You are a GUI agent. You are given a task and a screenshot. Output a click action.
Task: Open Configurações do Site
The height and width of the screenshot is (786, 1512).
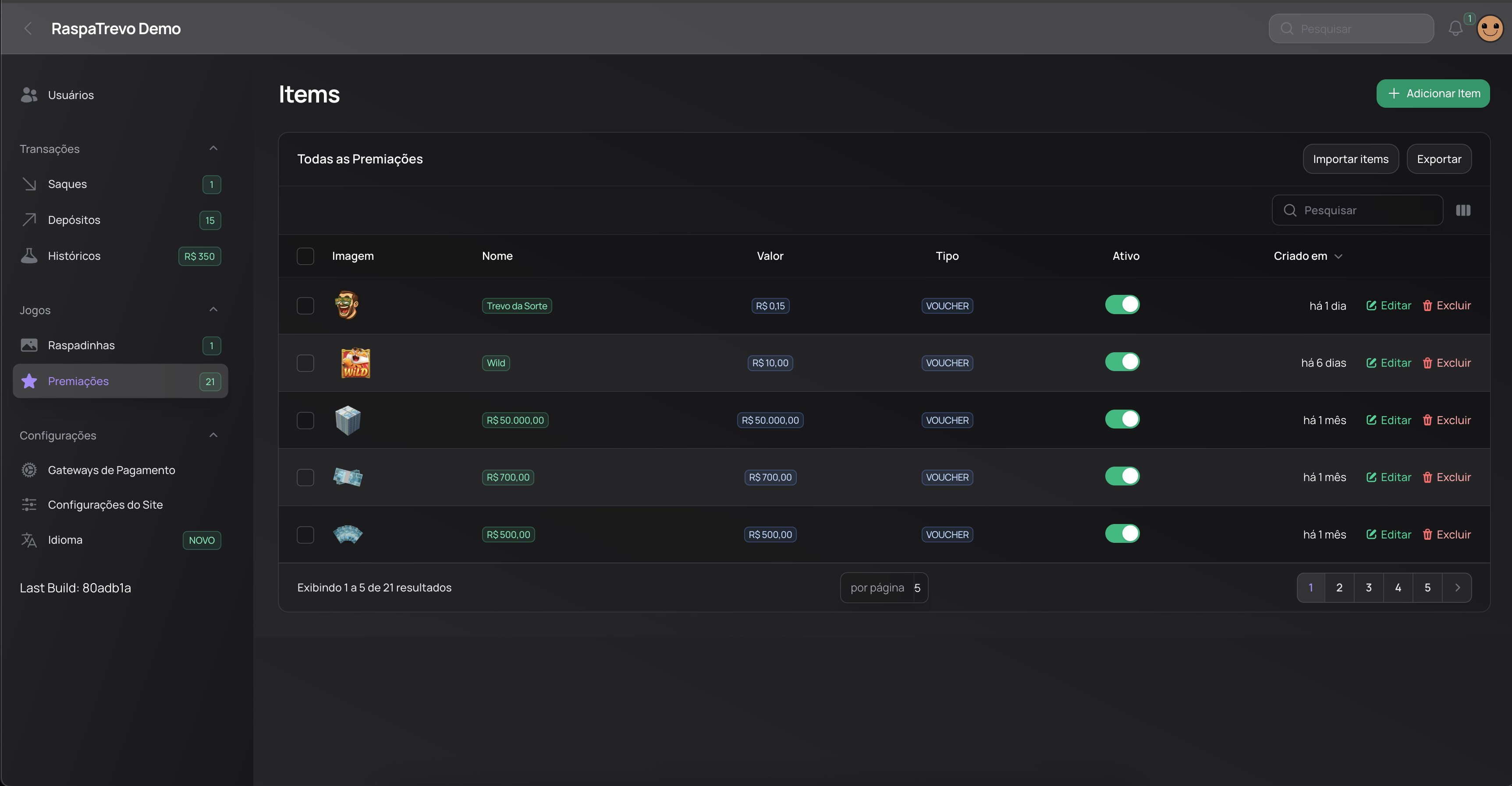106,504
